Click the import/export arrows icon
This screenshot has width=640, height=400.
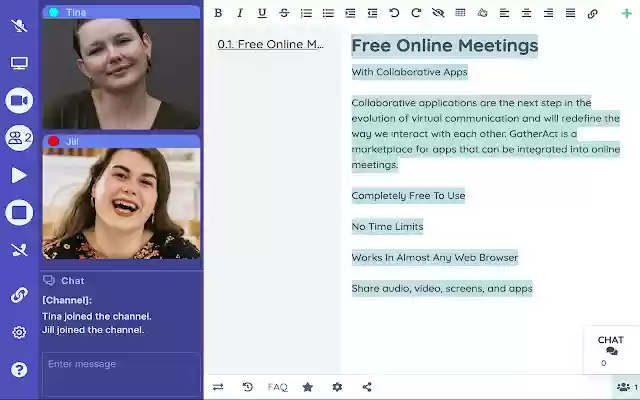pyautogui.click(x=218, y=387)
